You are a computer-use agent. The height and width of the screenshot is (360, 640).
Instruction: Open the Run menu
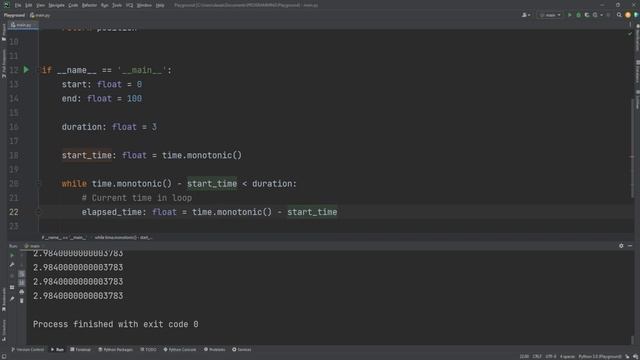[x=104, y=5]
